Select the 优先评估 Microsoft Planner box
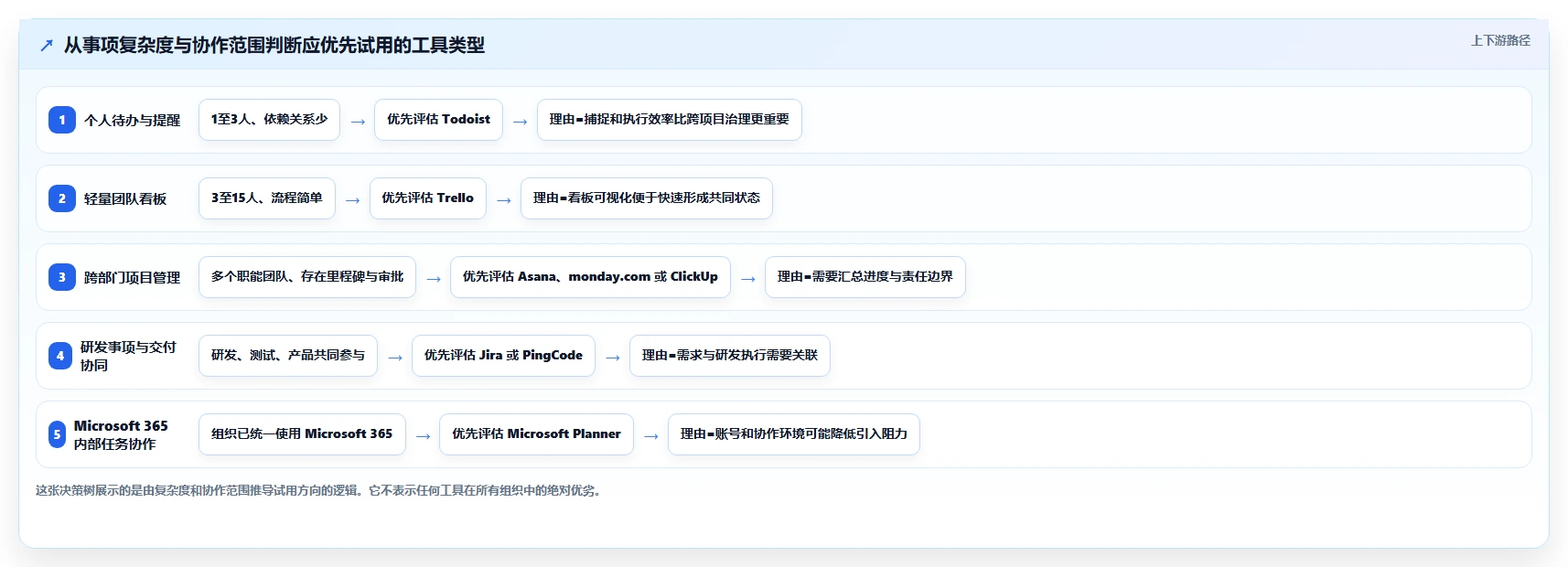 click(x=536, y=434)
